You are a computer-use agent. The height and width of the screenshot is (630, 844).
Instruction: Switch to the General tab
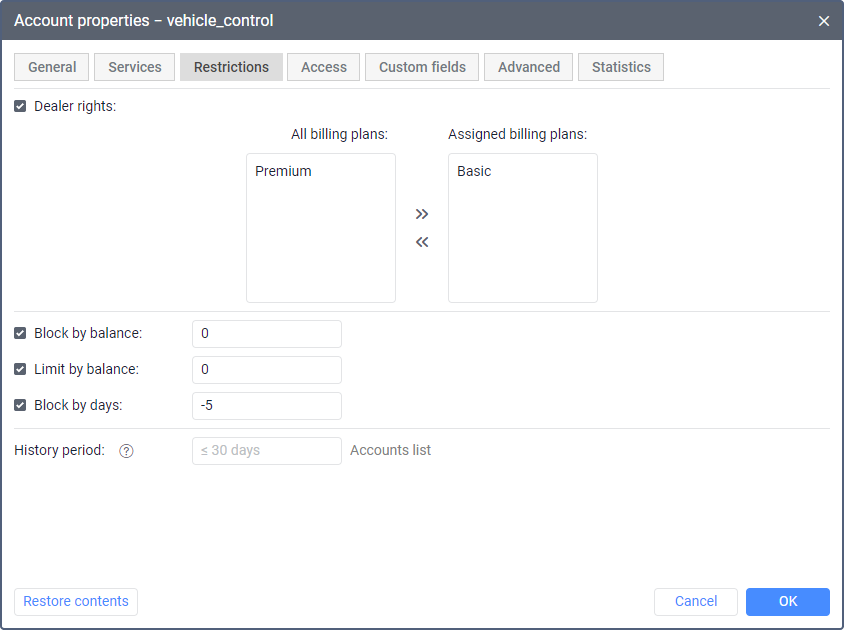click(52, 67)
